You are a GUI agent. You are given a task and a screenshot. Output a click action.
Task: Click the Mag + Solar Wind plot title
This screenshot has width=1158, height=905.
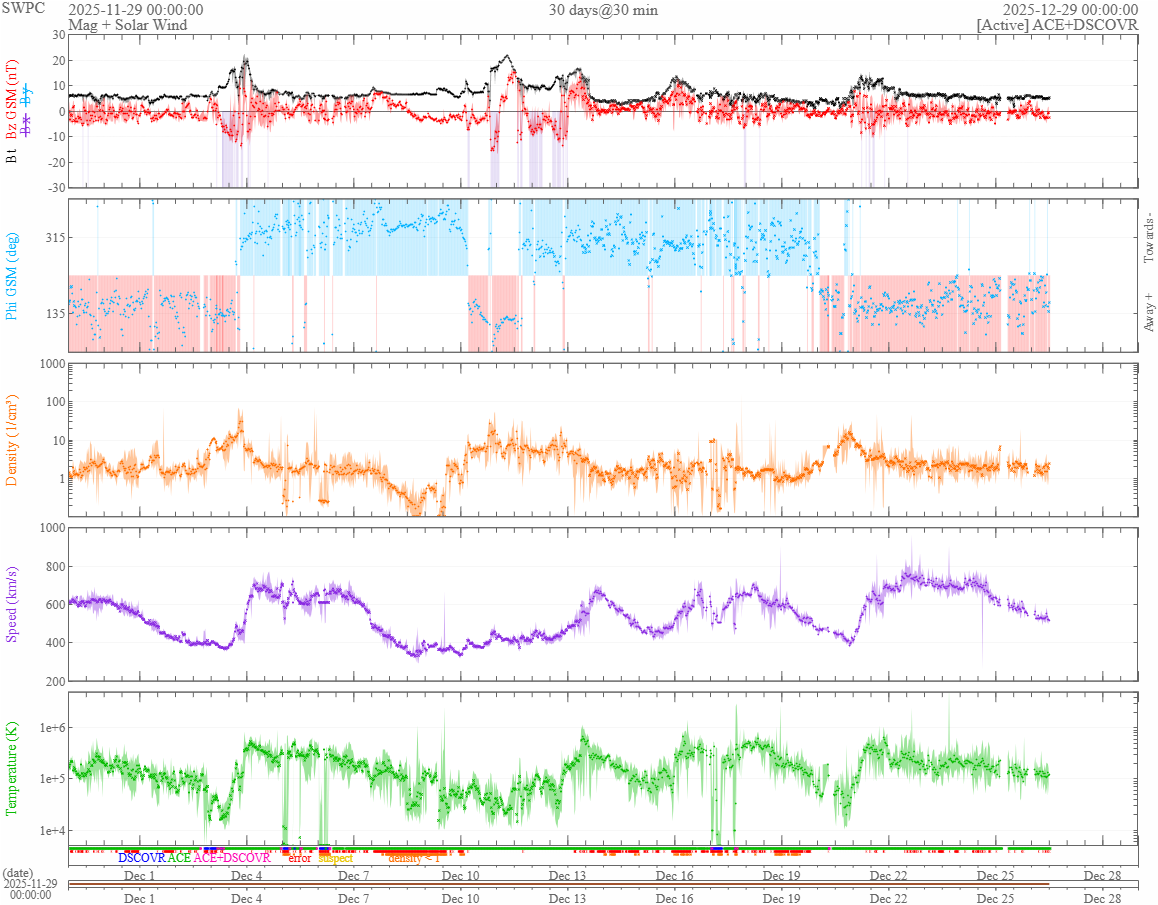pos(128,24)
